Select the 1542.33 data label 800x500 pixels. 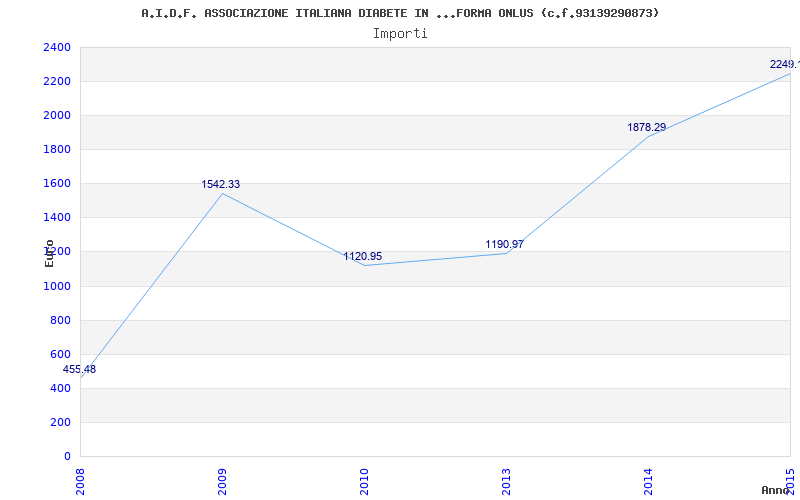[220, 184]
